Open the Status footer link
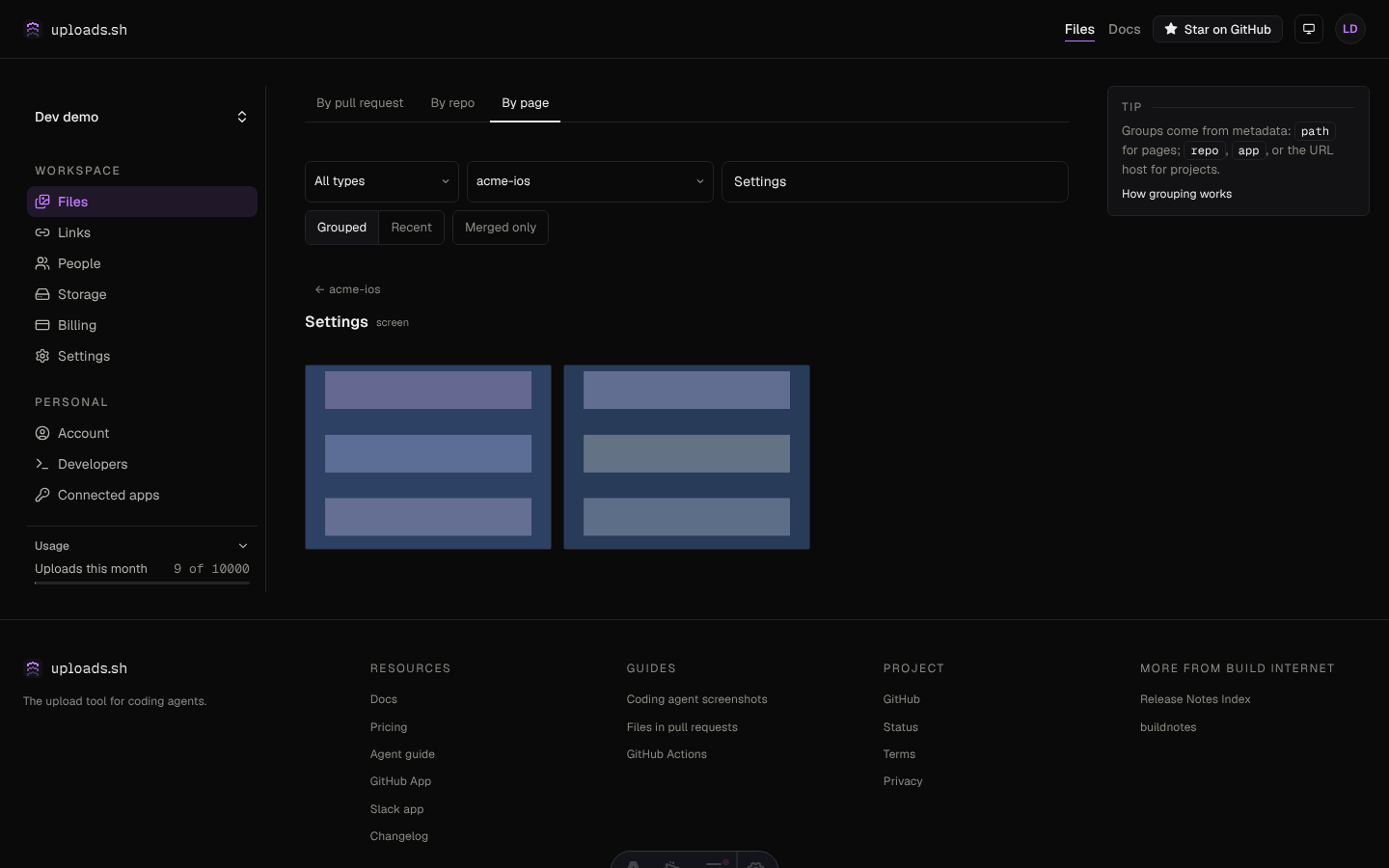Image resolution: width=1389 pixels, height=868 pixels. [901, 727]
